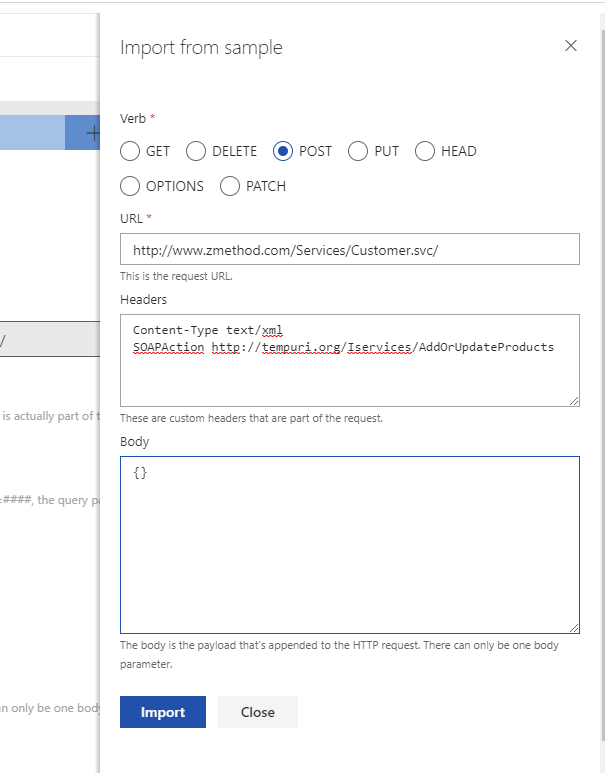Click the Content-Type line in Headers box
The image size is (605, 773).
pos(208,329)
